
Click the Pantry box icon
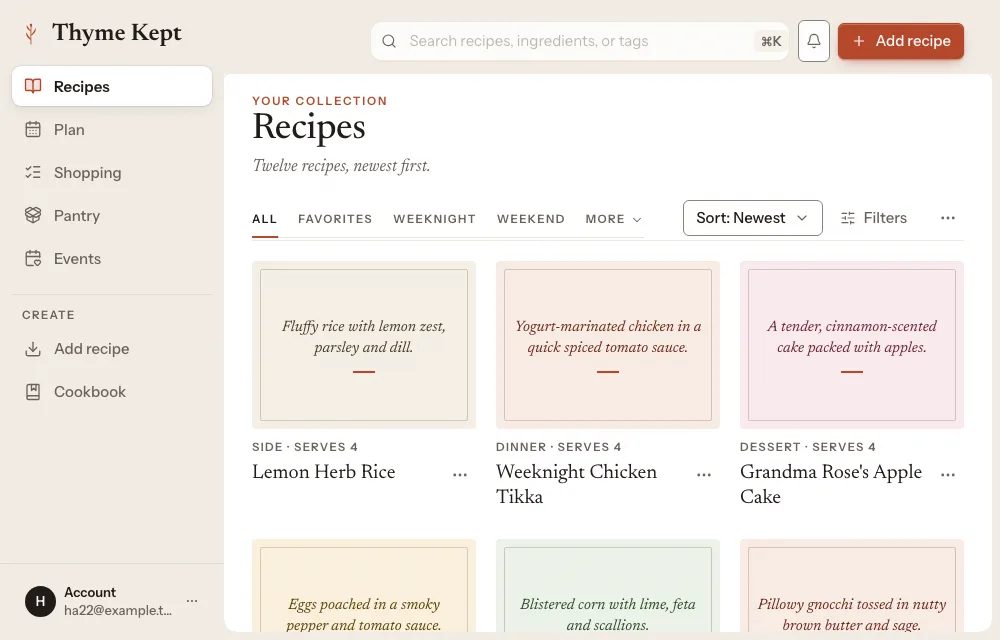(x=33, y=215)
